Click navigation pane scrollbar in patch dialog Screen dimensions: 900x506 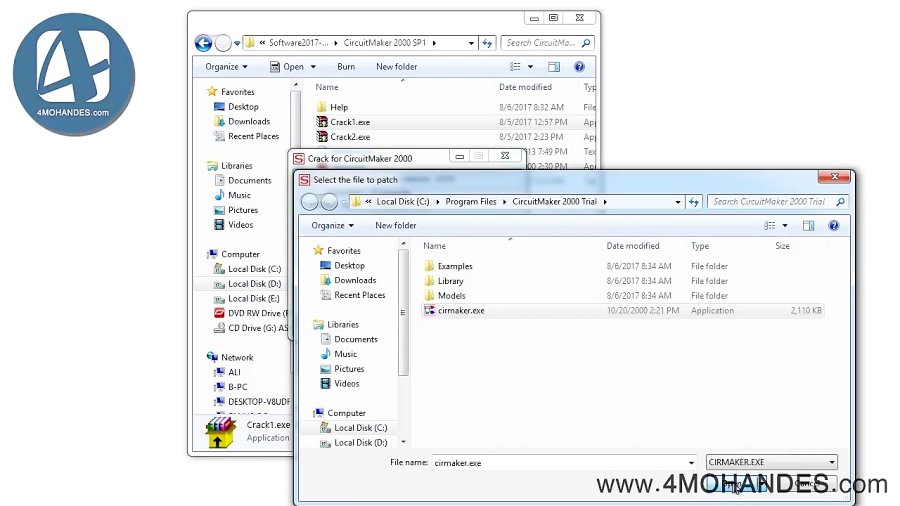pos(403,313)
